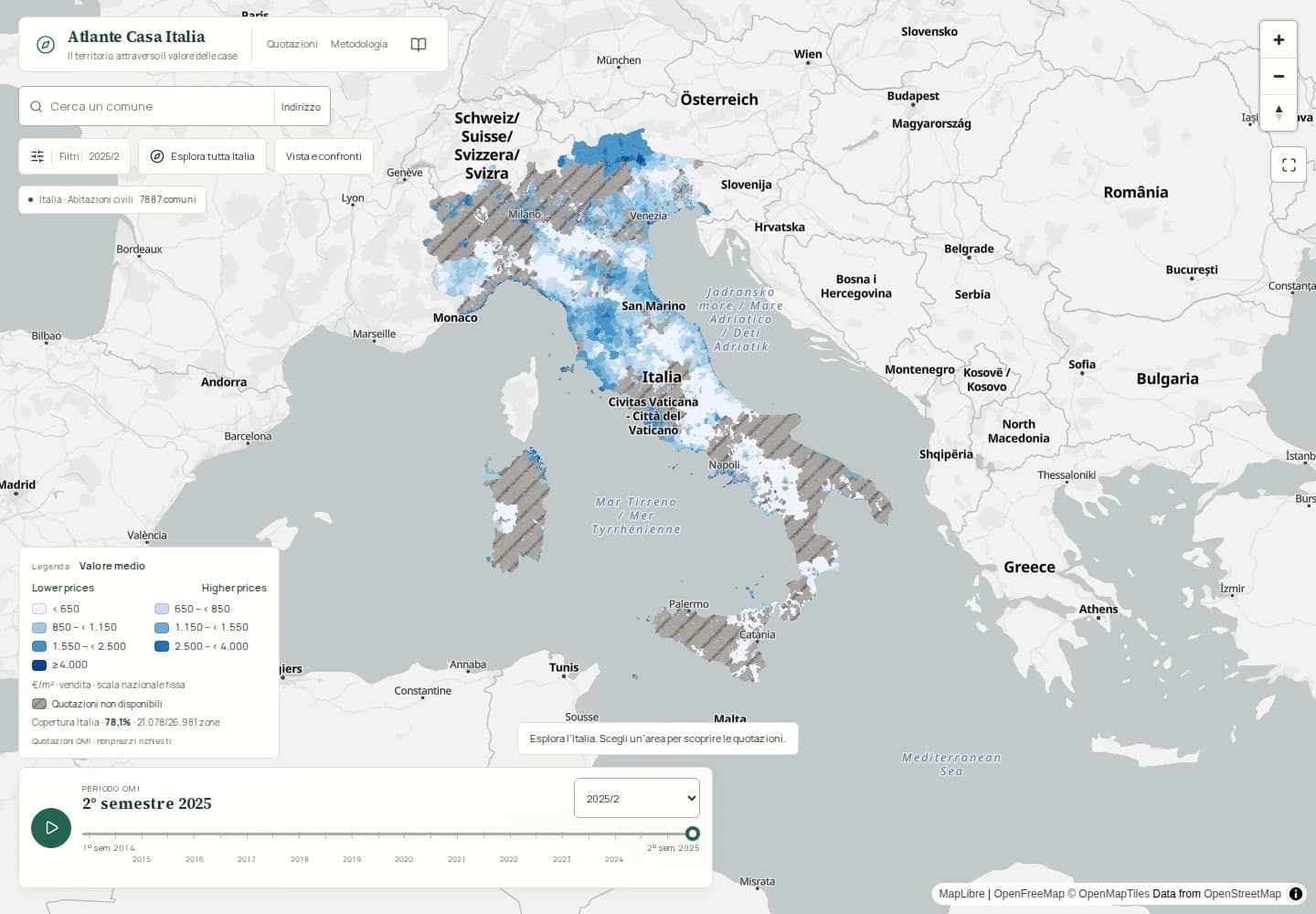The image size is (1316, 914).
Task: Click the Napoli label on map
Action: (x=725, y=464)
